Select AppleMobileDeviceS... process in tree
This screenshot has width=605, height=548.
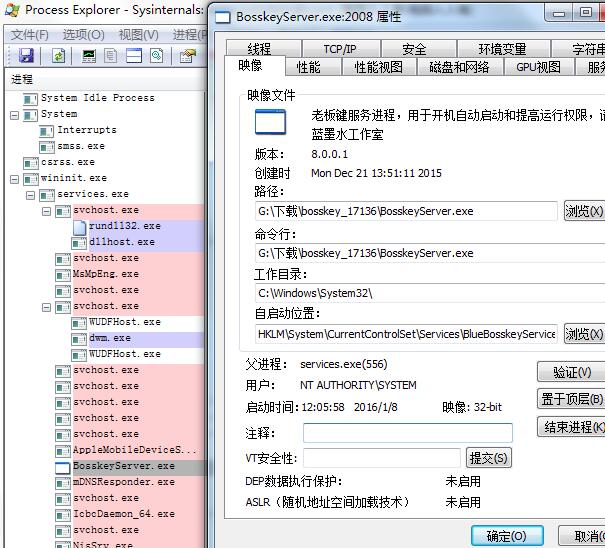(135, 450)
